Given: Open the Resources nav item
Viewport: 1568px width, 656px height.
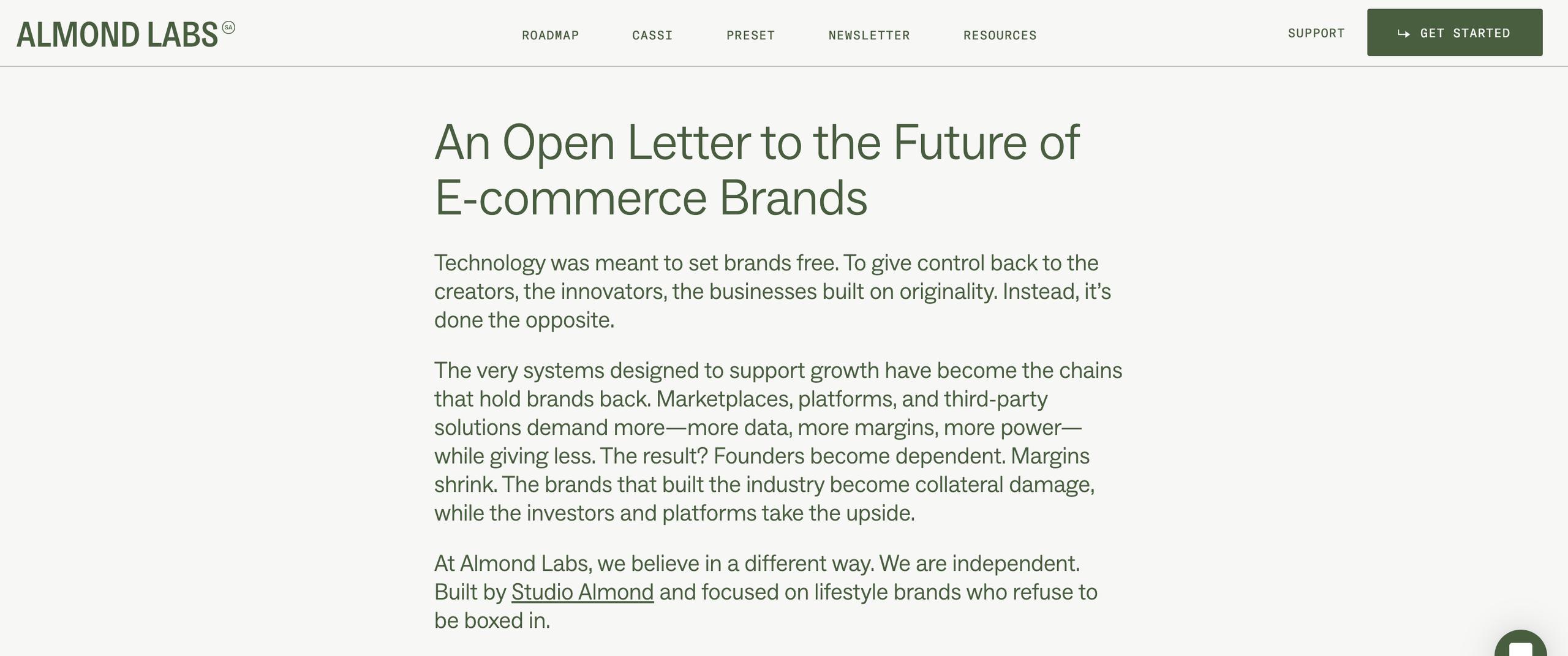Looking at the screenshot, I should point(1000,36).
